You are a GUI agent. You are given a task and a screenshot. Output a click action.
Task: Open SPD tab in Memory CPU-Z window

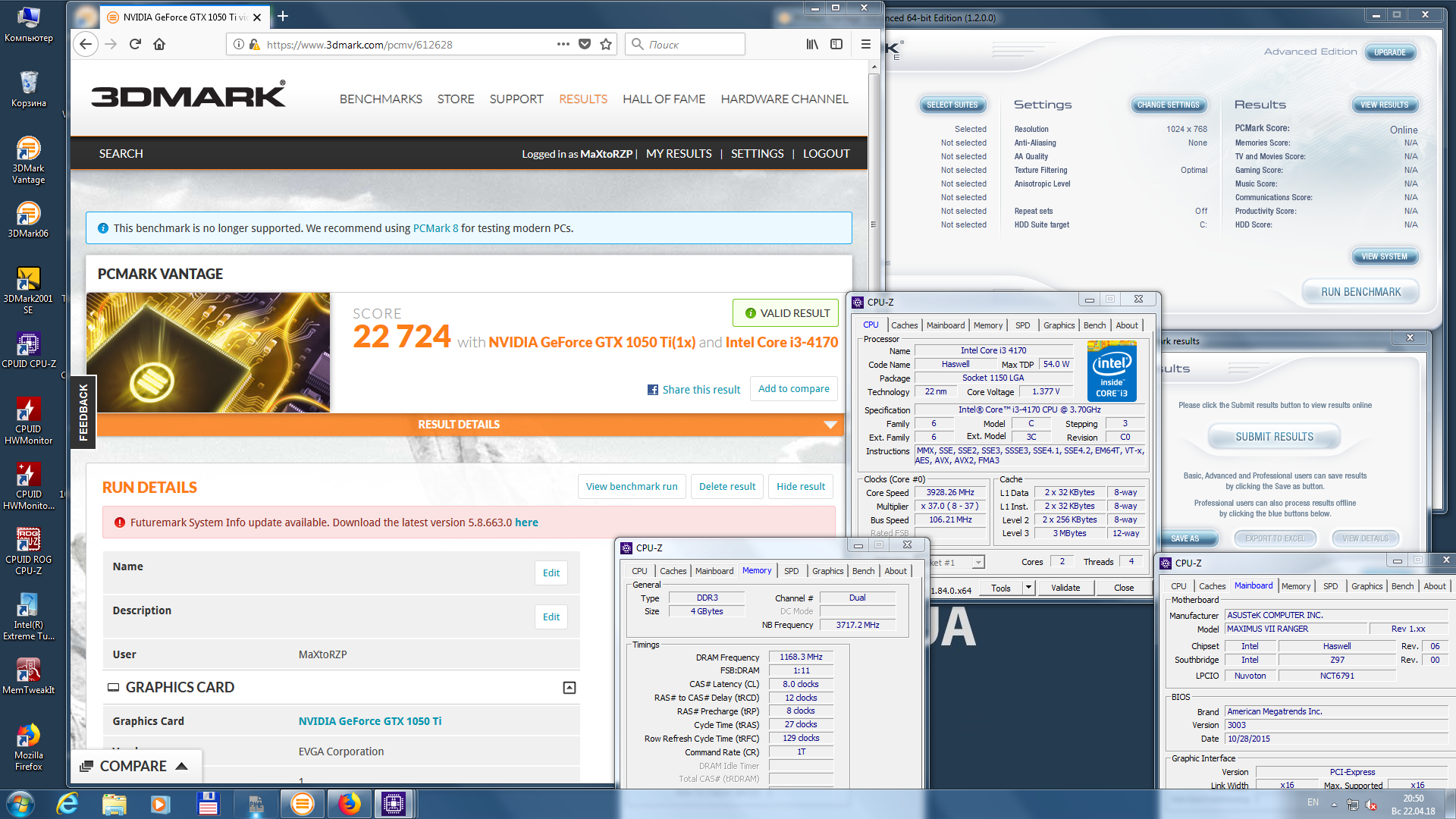(791, 571)
